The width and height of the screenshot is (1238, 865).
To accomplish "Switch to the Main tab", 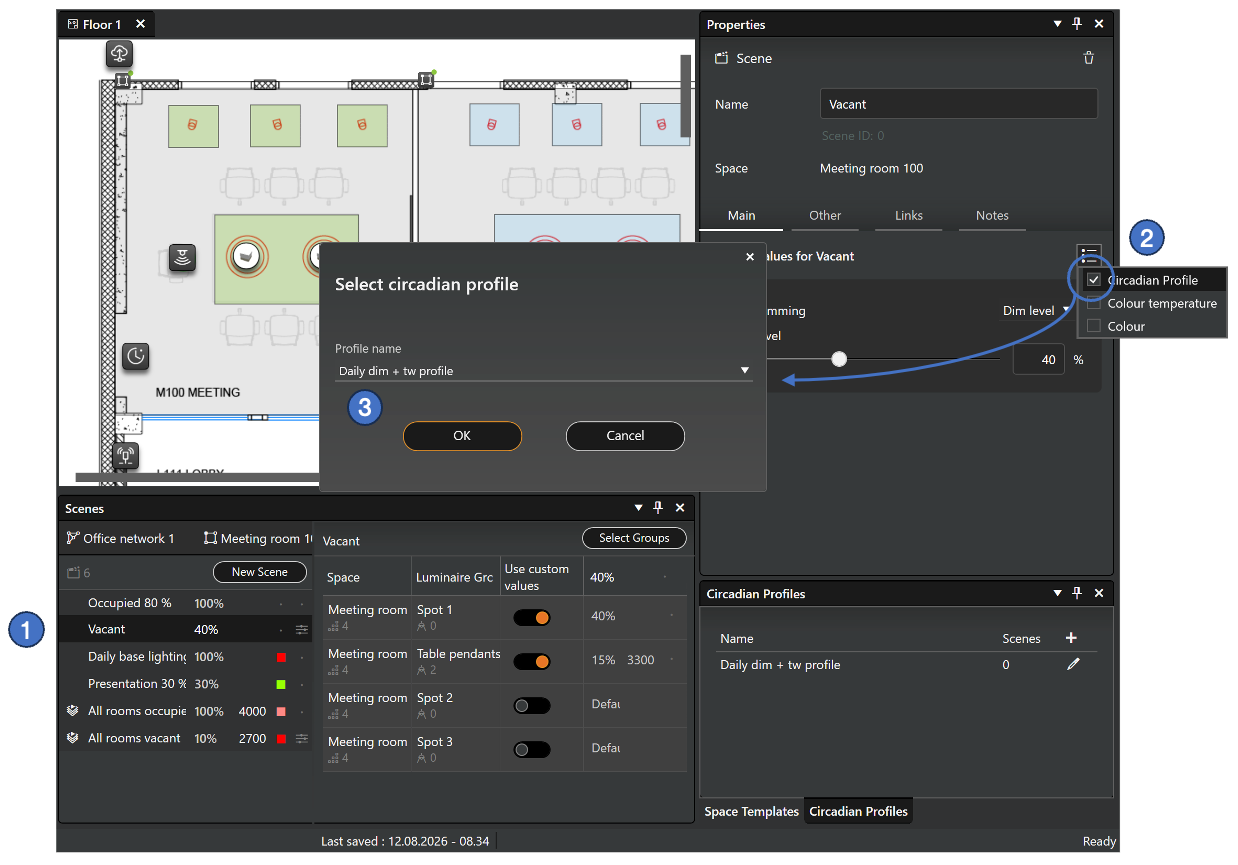I will [x=741, y=215].
